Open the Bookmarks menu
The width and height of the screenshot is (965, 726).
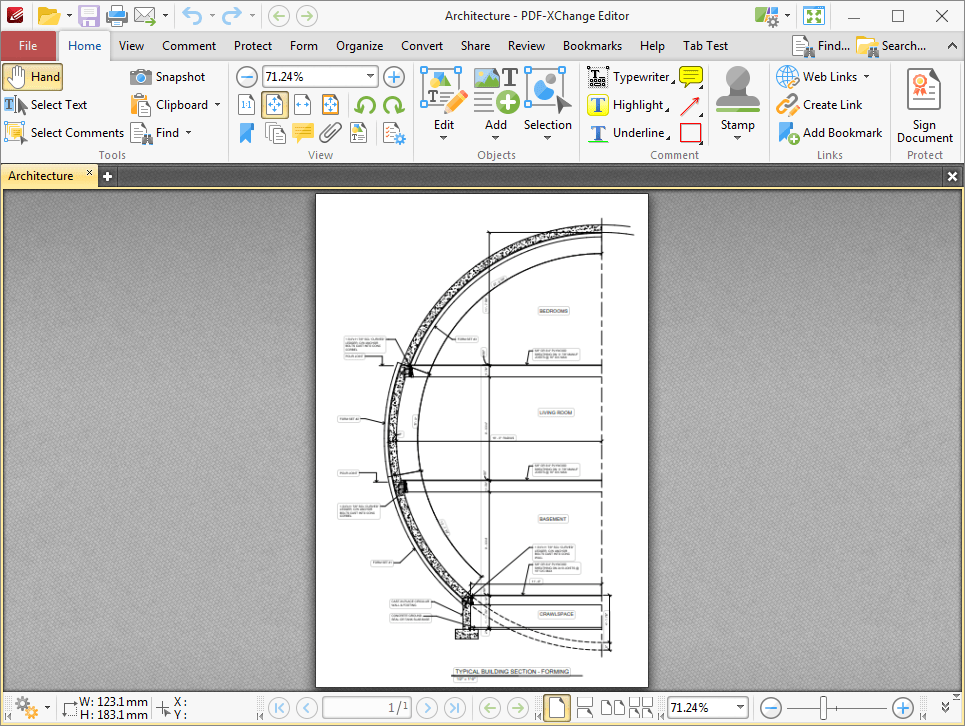(x=592, y=45)
